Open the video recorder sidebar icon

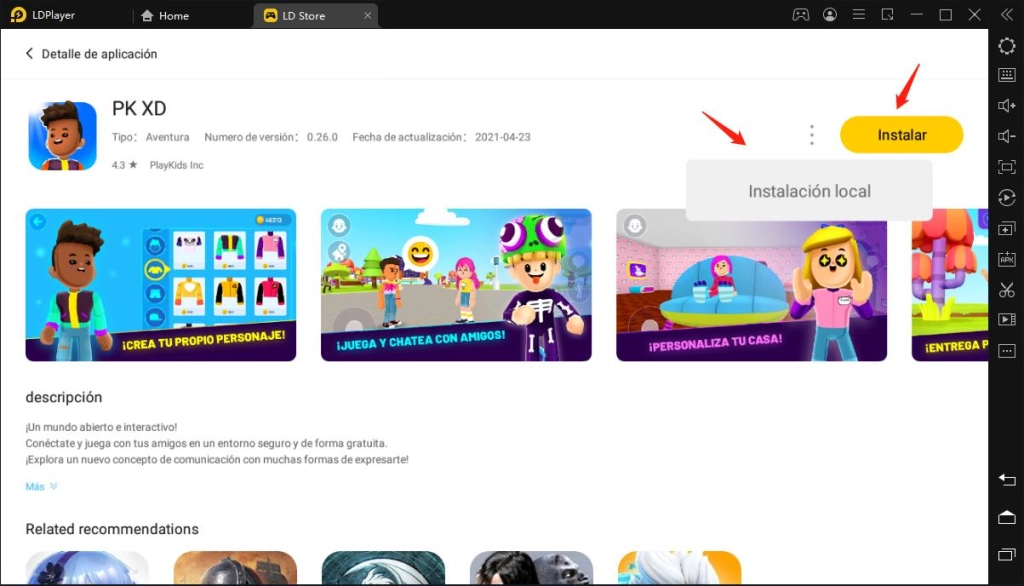click(1006, 319)
